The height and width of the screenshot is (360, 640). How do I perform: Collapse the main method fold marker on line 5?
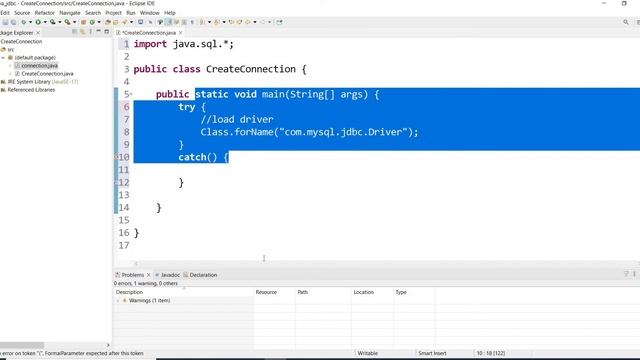tap(131, 94)
